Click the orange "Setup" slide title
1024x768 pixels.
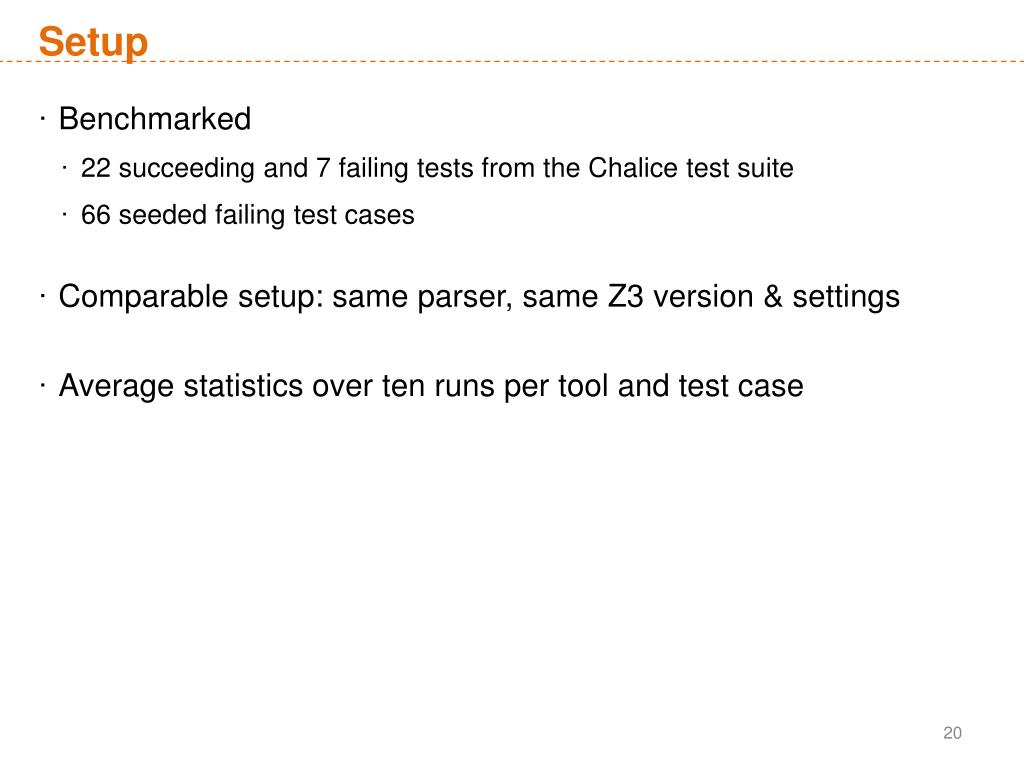click(93, 42)
